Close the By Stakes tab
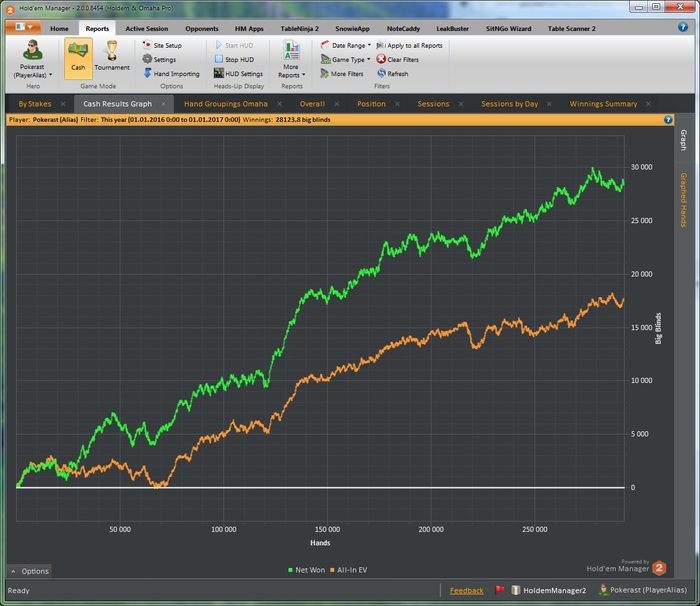The height and width of the screenshot is (606, 700). 63,104
